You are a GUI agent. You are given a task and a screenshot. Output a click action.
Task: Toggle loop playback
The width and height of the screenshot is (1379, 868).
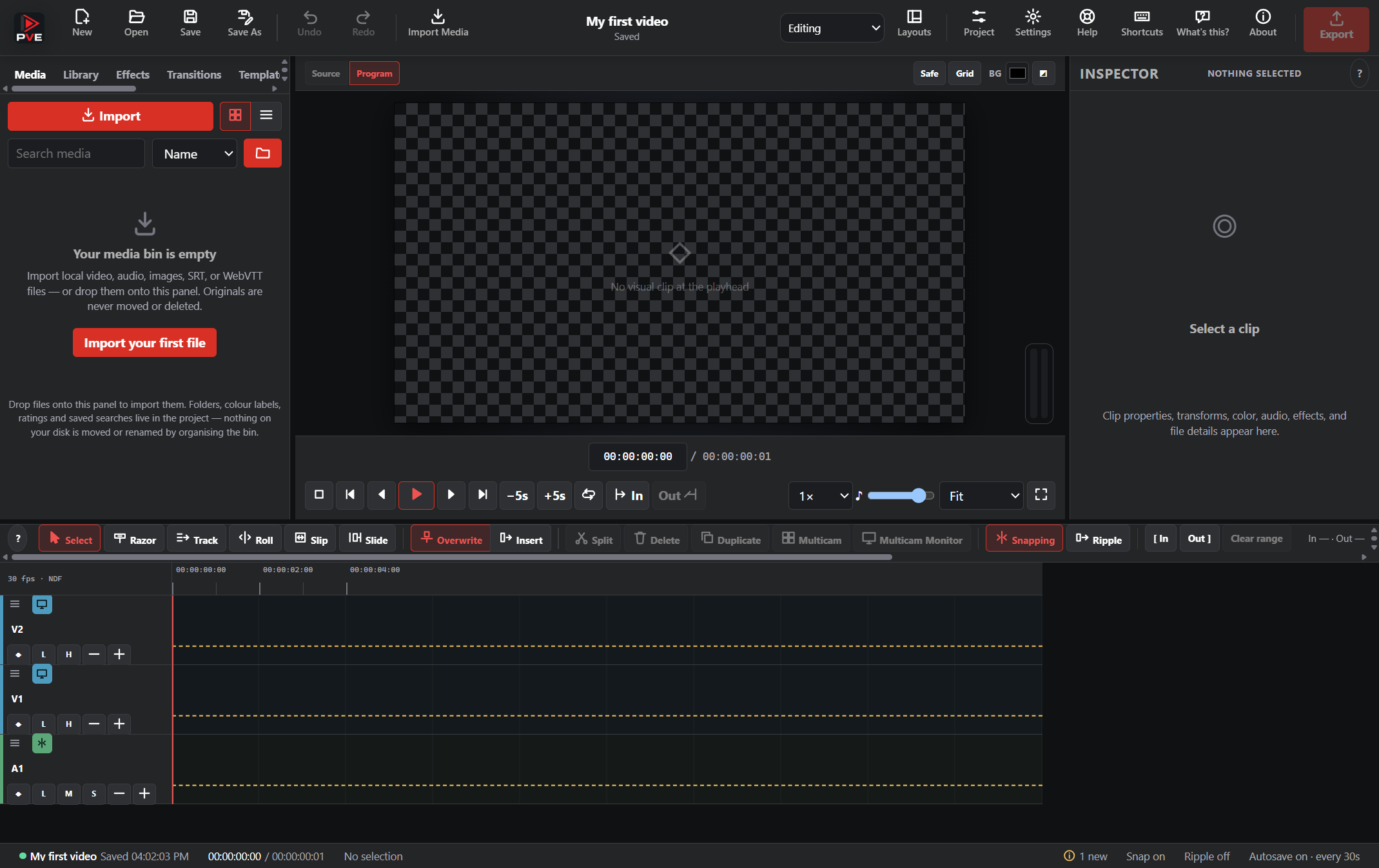point(589,495)
